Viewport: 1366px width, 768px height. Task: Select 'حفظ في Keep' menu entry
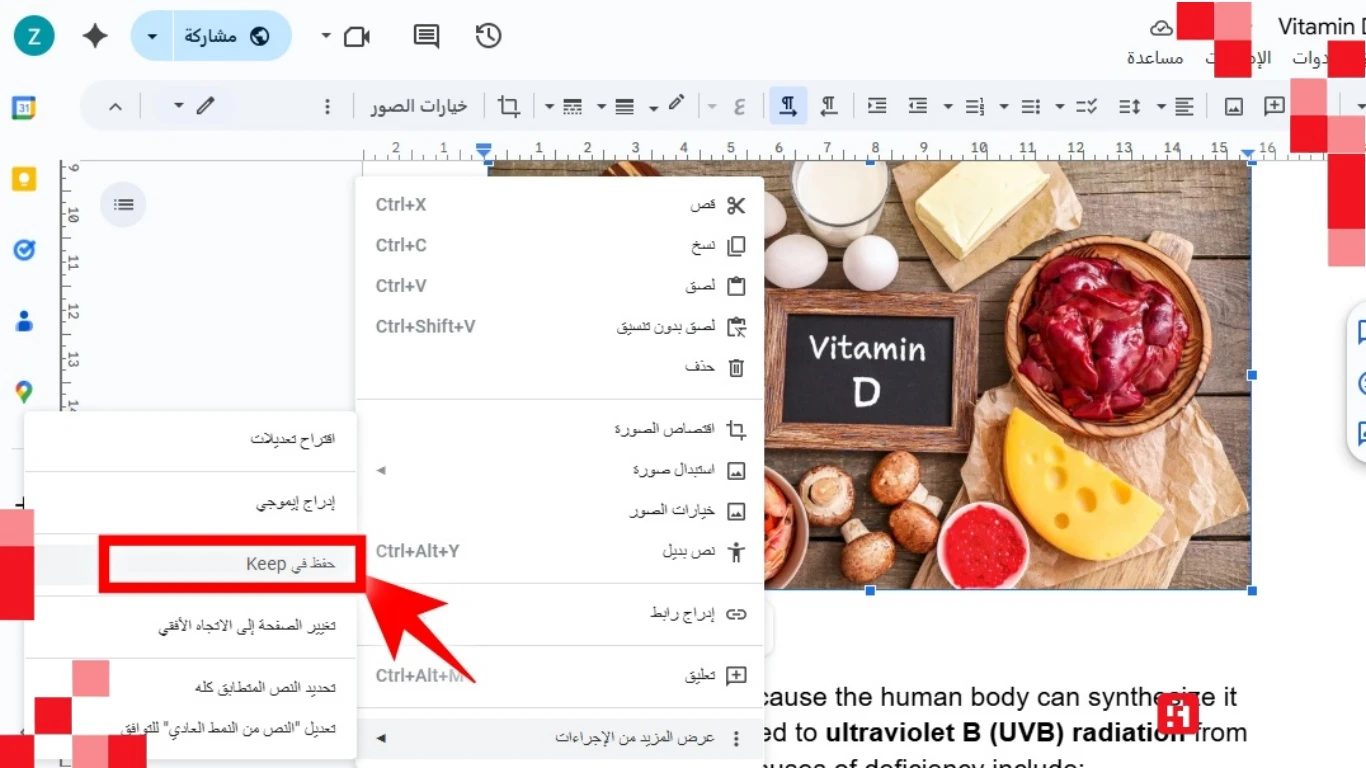pos(232,564)
